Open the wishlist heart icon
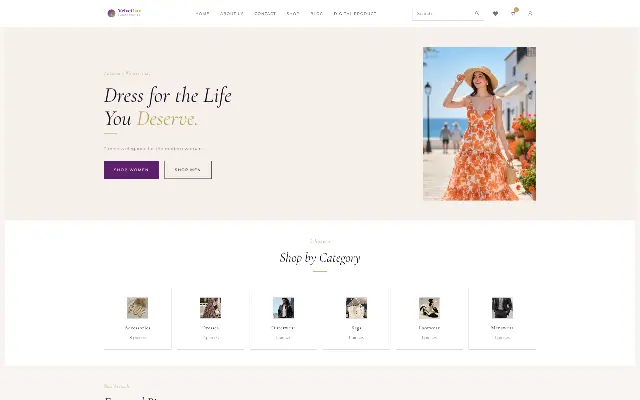 (495, 13)
